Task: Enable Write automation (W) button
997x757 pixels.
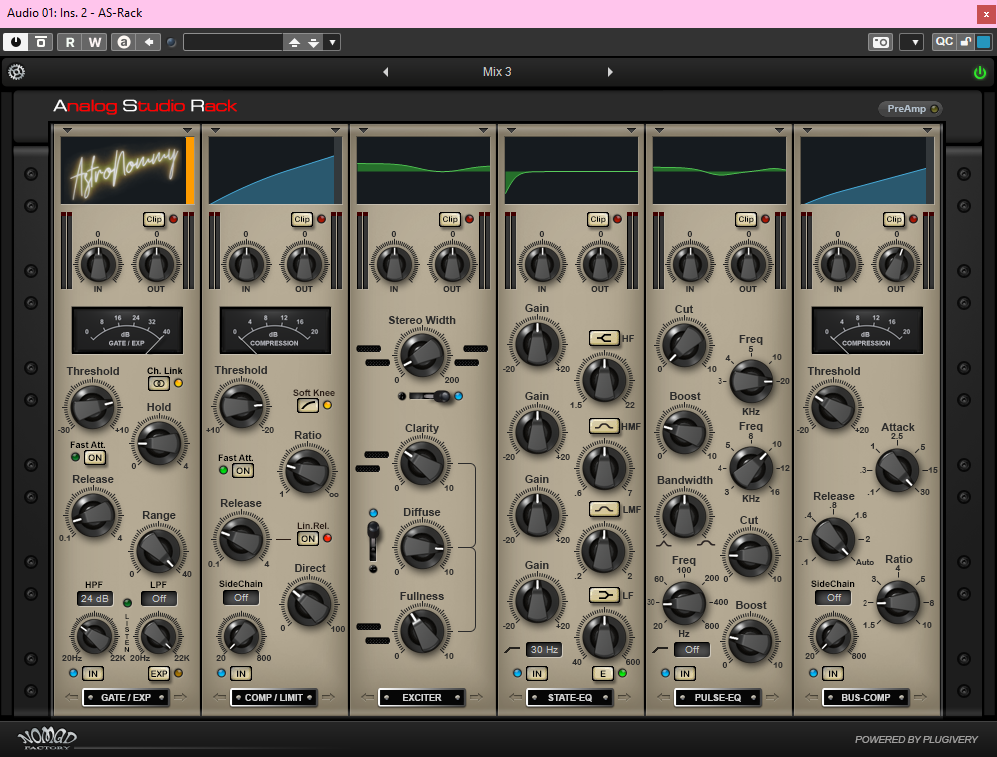Action: 95,42
